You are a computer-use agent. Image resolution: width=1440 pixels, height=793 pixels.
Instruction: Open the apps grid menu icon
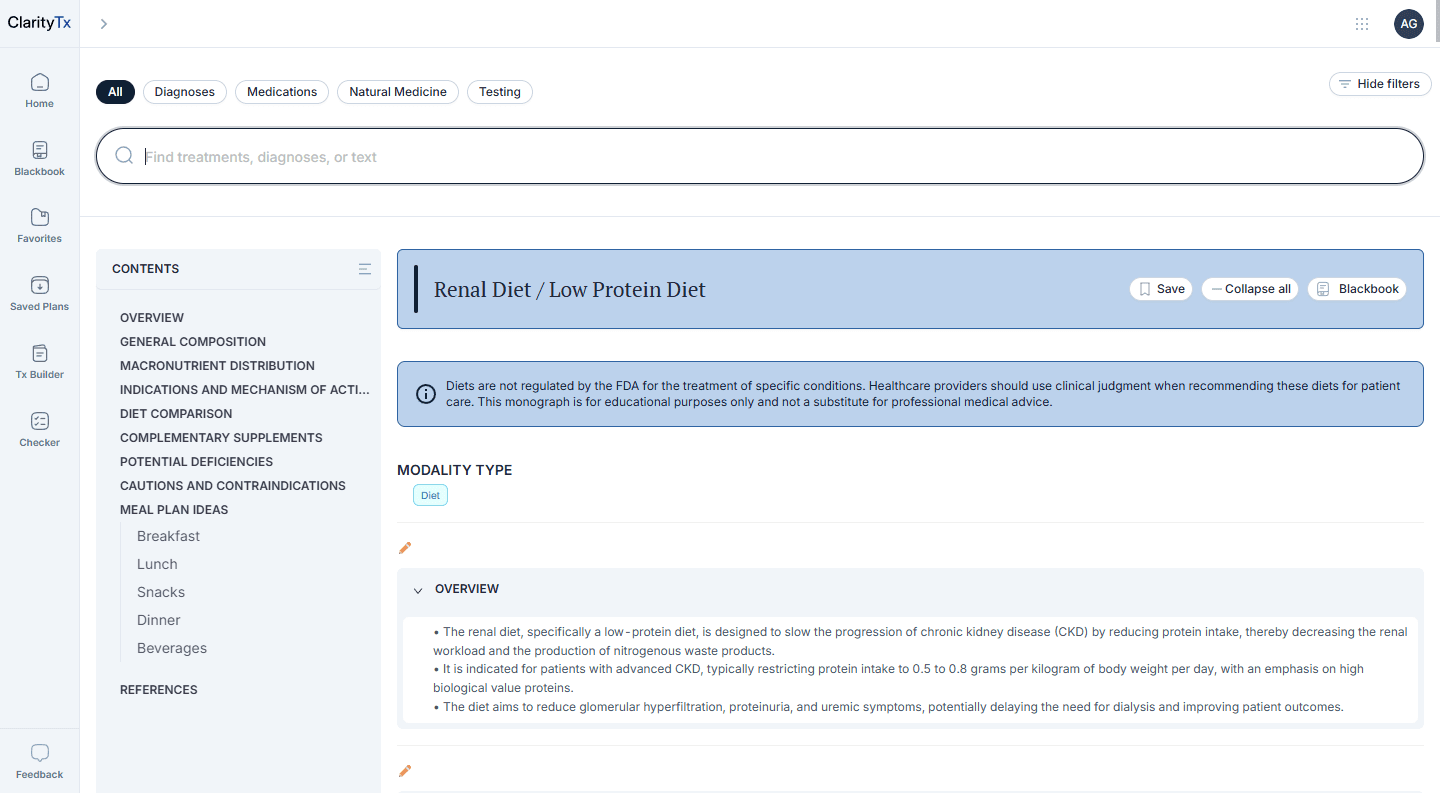pos(1361,24)
